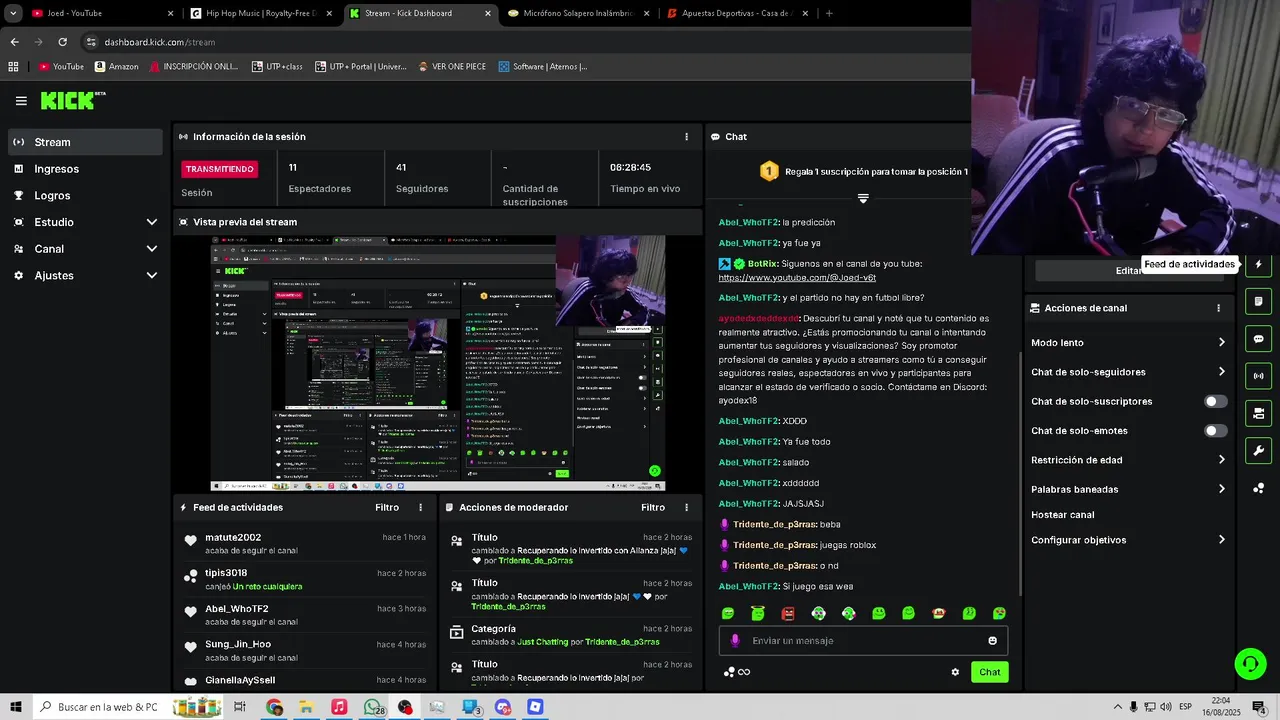The height and width of the screenshot is (720, 1280).
Task: Toggle the wrench panel icon in right rail
Action: click(x=1258, y=451)
